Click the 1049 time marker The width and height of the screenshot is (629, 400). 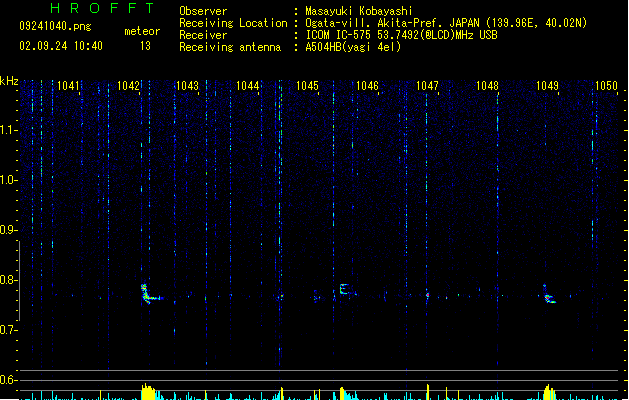(x=547, y=85)
